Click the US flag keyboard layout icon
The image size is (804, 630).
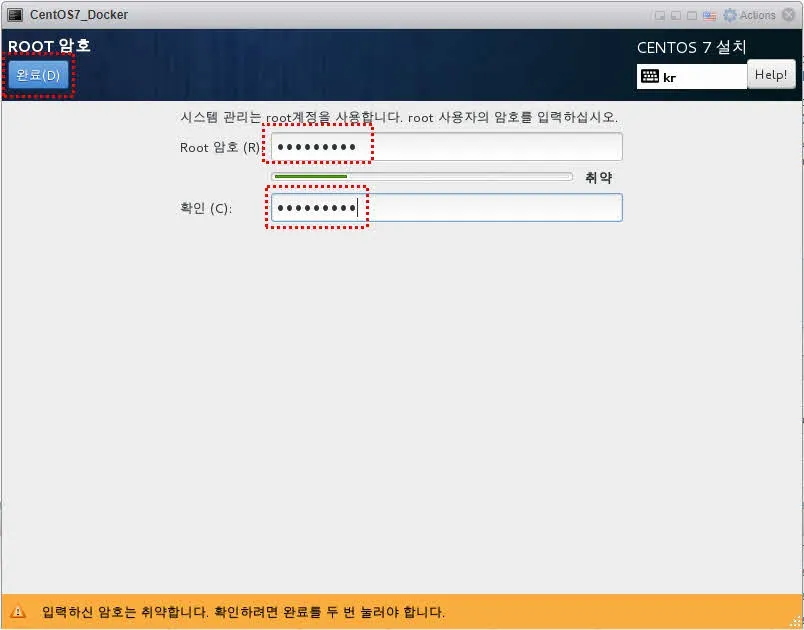click(x=709, y=16)
